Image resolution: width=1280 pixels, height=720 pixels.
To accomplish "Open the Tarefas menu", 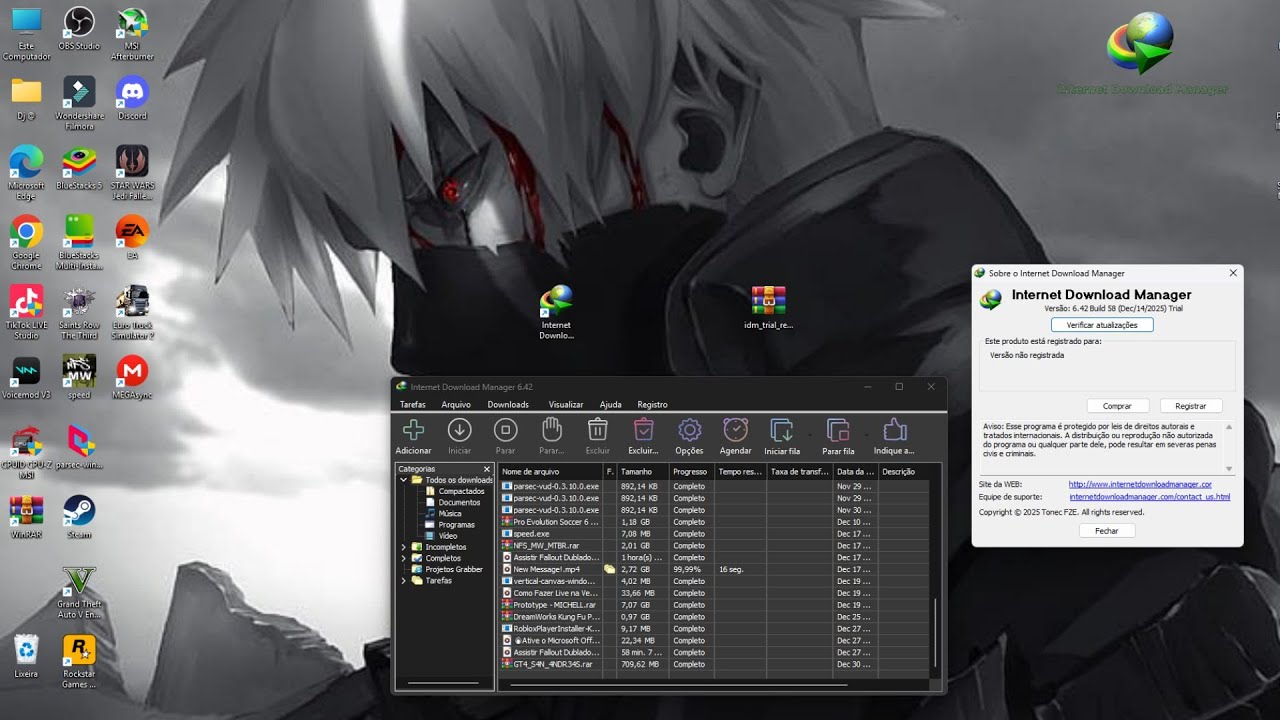I will pyautogui.click(x=412, y=405).
